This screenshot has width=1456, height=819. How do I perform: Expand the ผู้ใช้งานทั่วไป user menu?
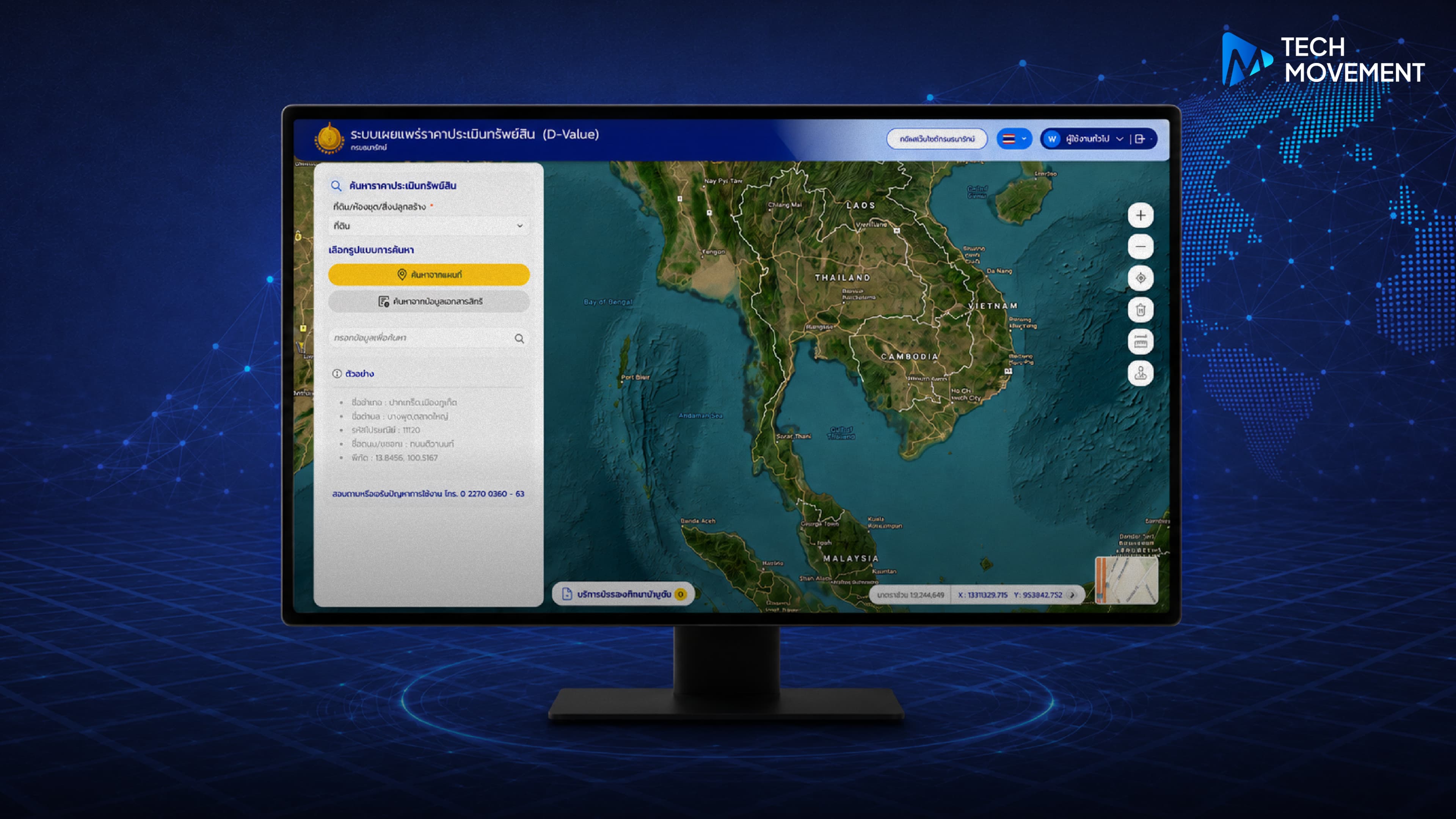pos(1094,139)
